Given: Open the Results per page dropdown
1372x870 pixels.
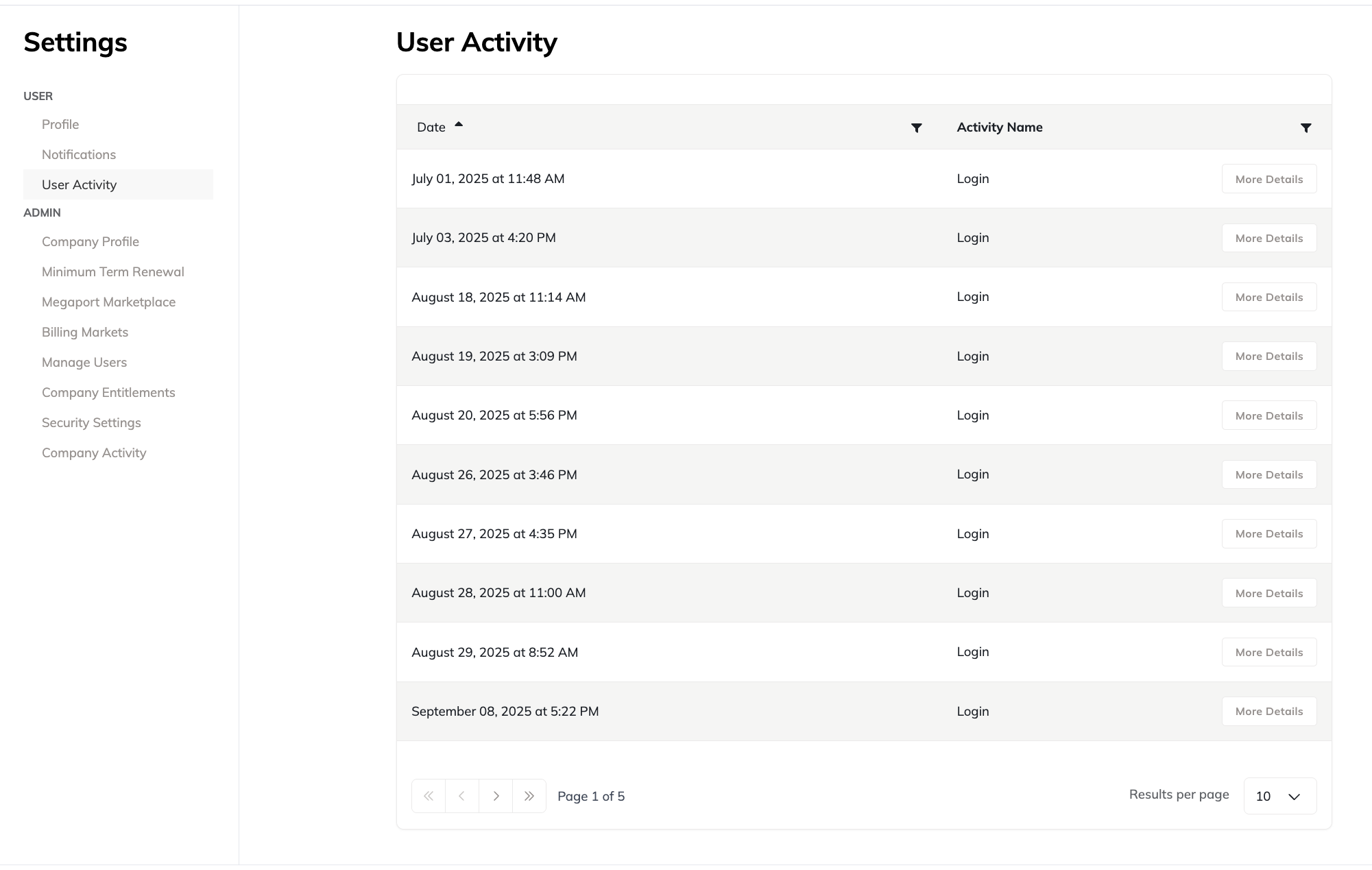Looking at the screenshot, I should (x=1279, y=796).
